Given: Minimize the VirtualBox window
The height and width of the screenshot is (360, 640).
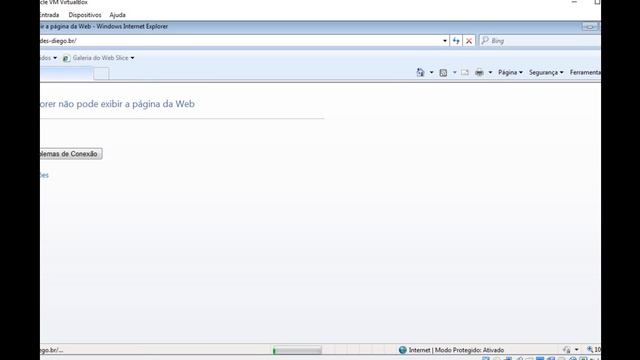Looking at the screenshot, I should coord(574,2).
